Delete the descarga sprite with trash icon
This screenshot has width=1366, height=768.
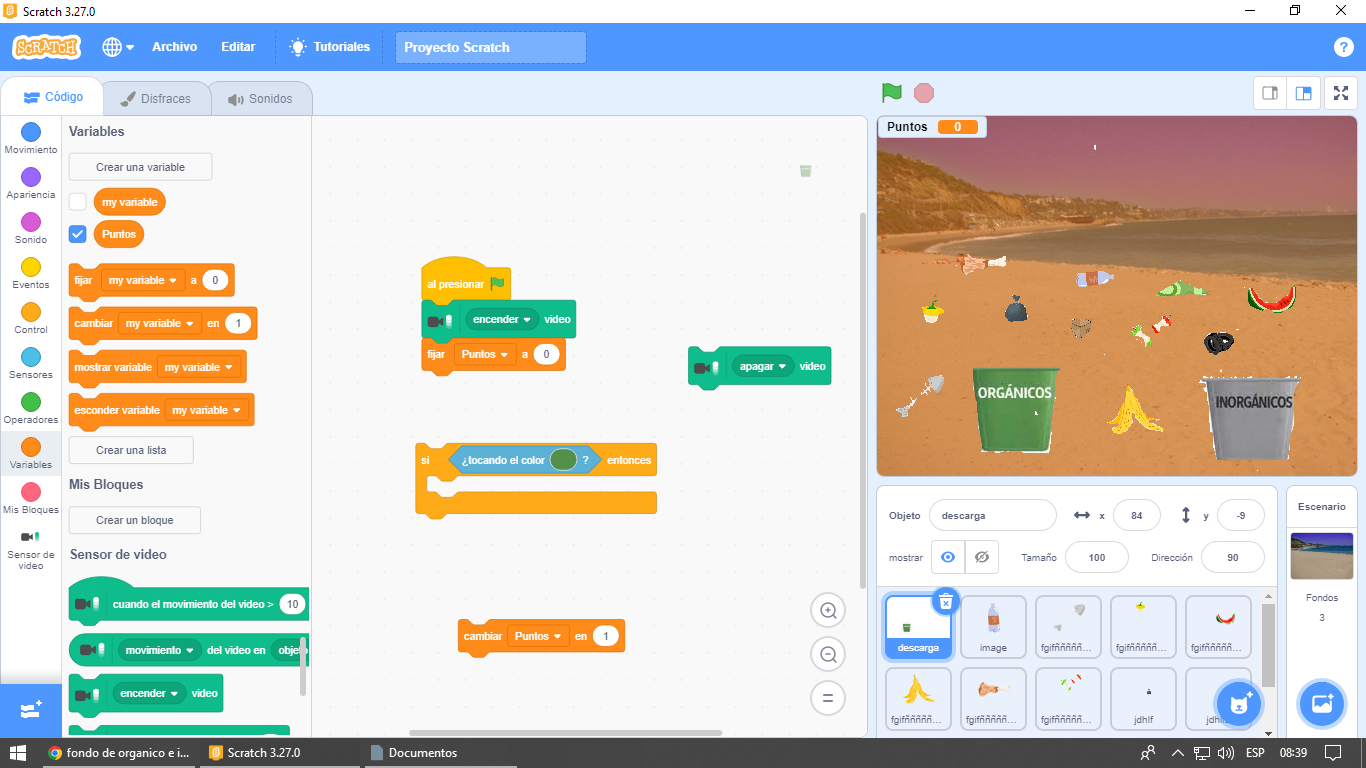[x=946, y=600]
